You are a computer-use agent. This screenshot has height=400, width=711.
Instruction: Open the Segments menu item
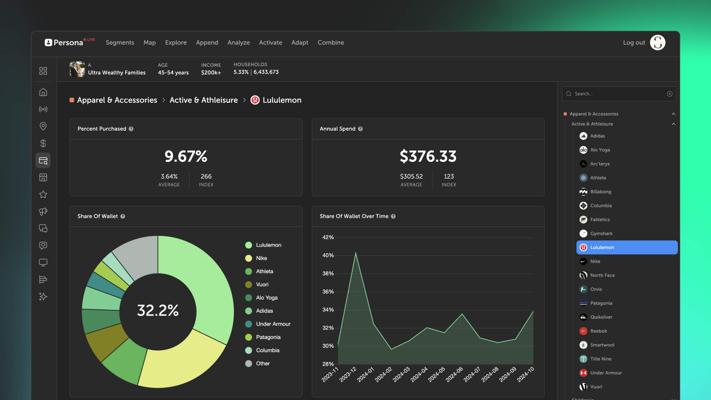pyautogui.click(x=120, y=43)
